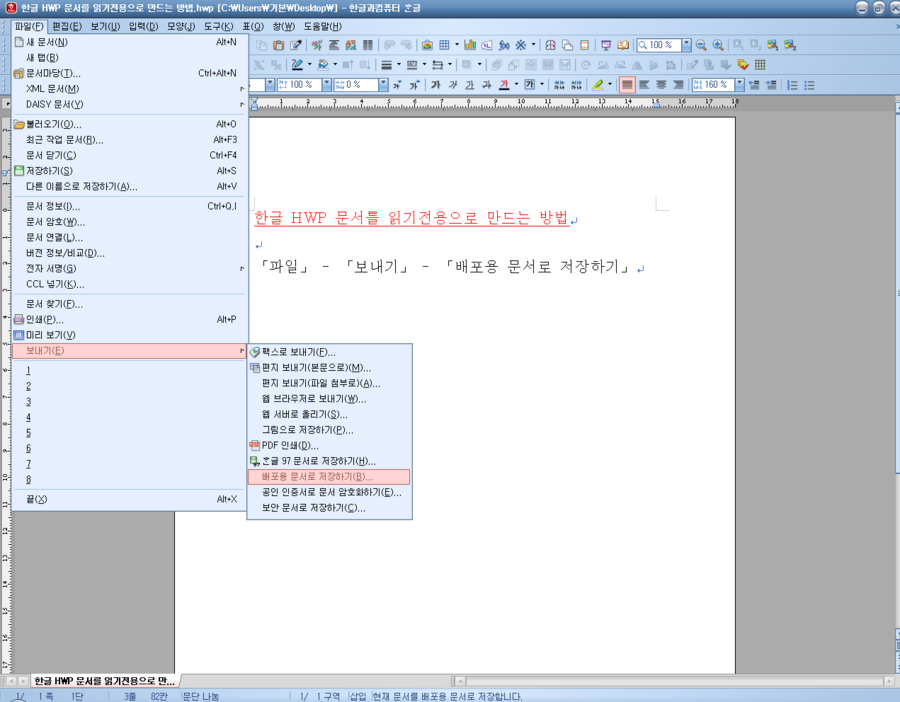The image size is (900, 702).
Task: Expand the XML 문서 submenu
Action: [x=130, y=89]
